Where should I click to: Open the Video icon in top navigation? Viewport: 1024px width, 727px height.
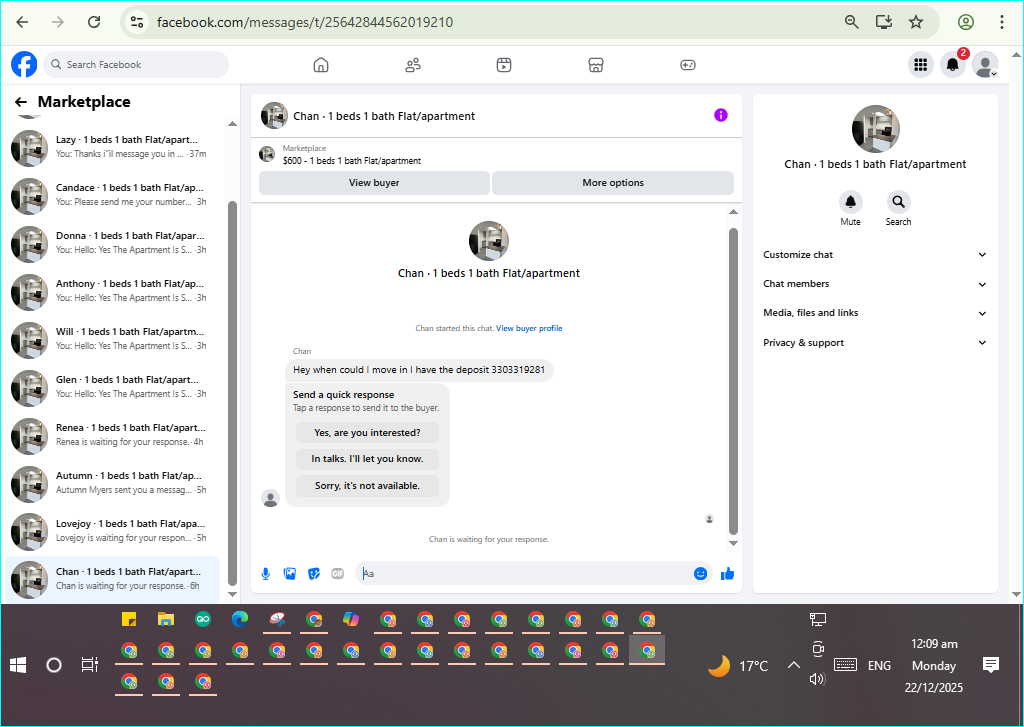[x=504, y=65]
